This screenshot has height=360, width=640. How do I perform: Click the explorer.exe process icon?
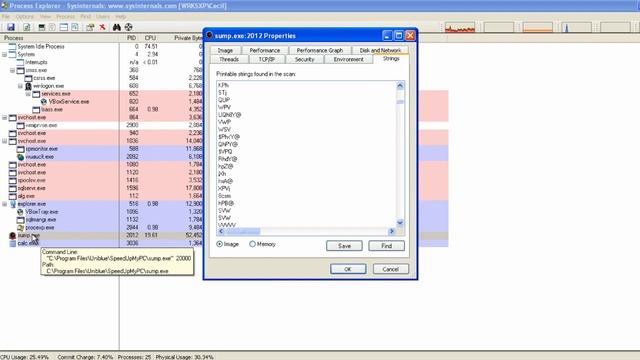coord(13,204)
